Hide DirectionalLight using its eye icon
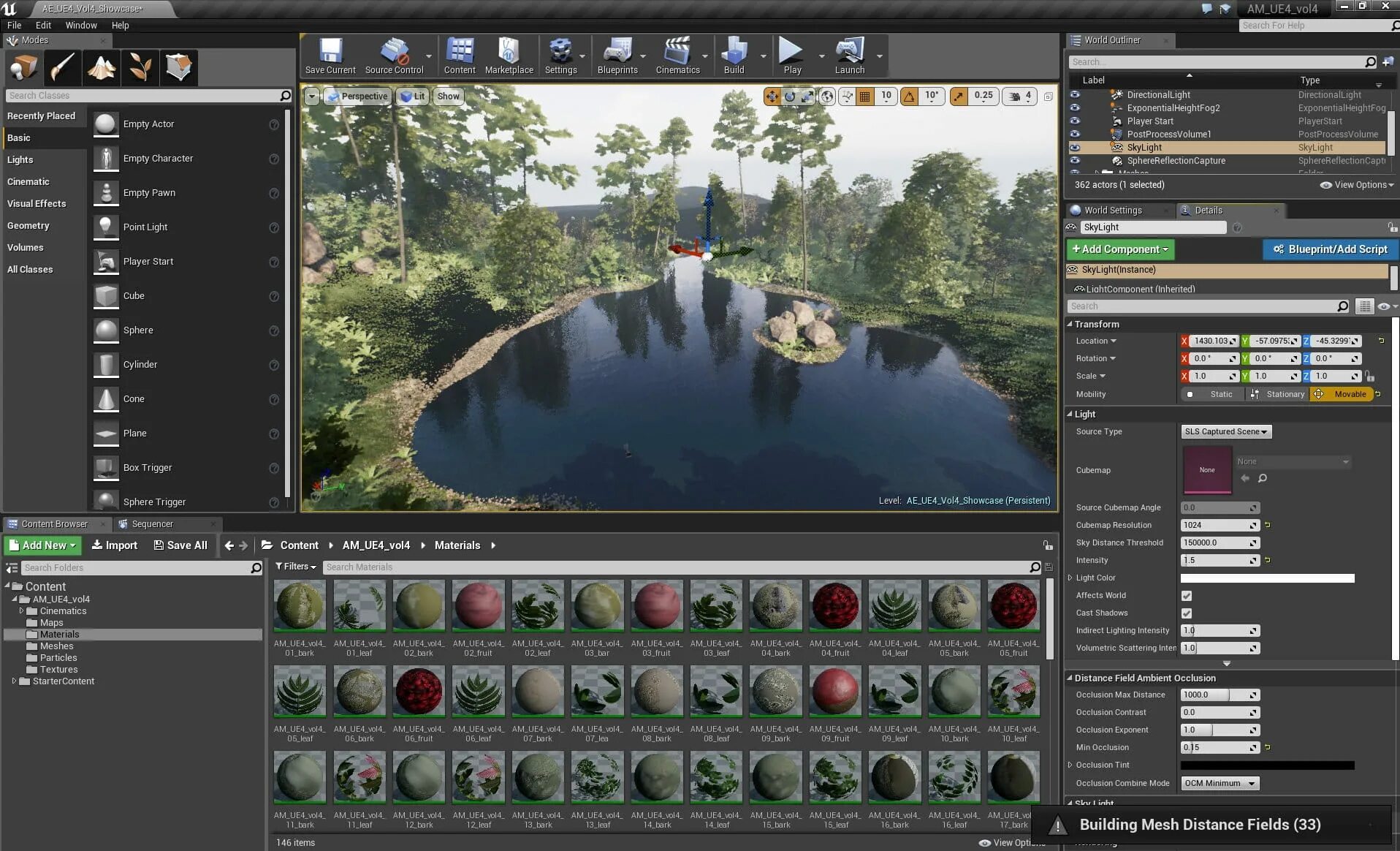1400x851 pixels. click(x=1074, y=95)
